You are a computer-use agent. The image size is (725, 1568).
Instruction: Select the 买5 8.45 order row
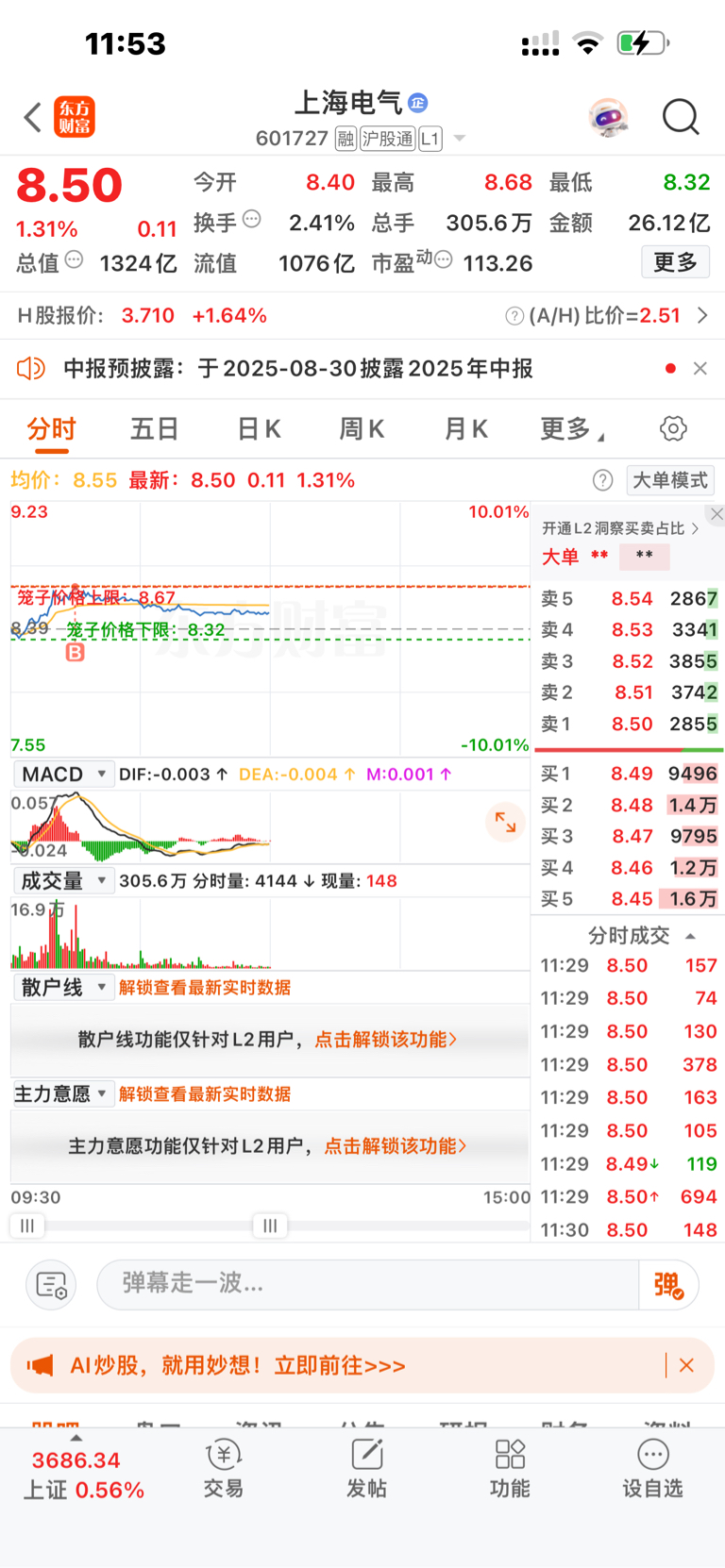[x=629, y=900]
